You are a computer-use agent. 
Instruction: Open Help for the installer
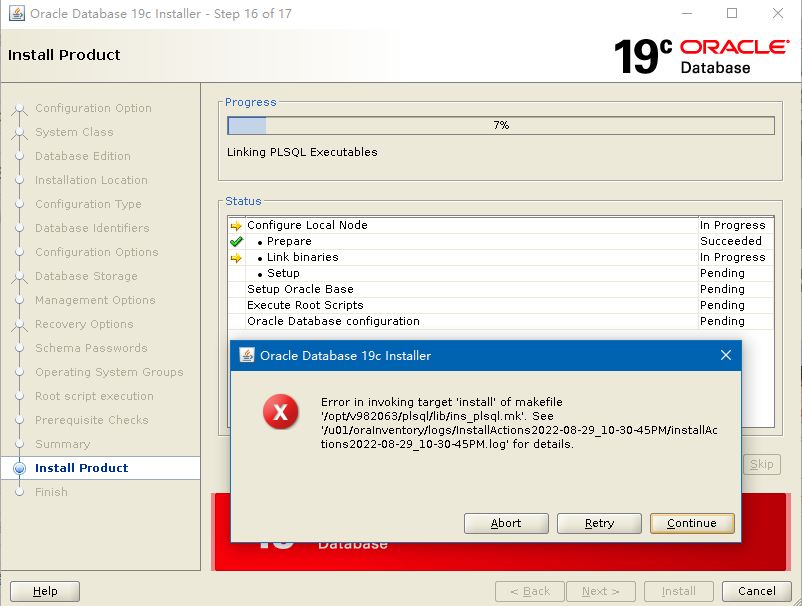(x=45, y=591)
